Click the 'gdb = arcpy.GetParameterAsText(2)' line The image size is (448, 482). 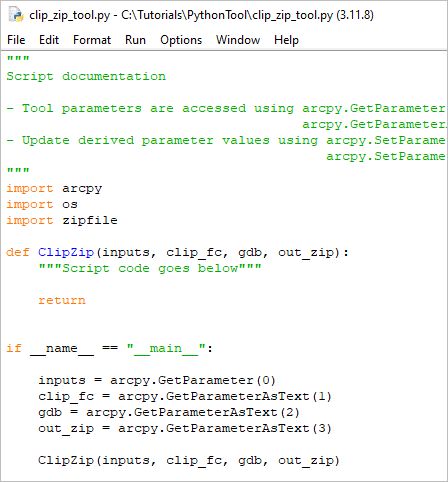pyautogui.click(x=169, y=412)
